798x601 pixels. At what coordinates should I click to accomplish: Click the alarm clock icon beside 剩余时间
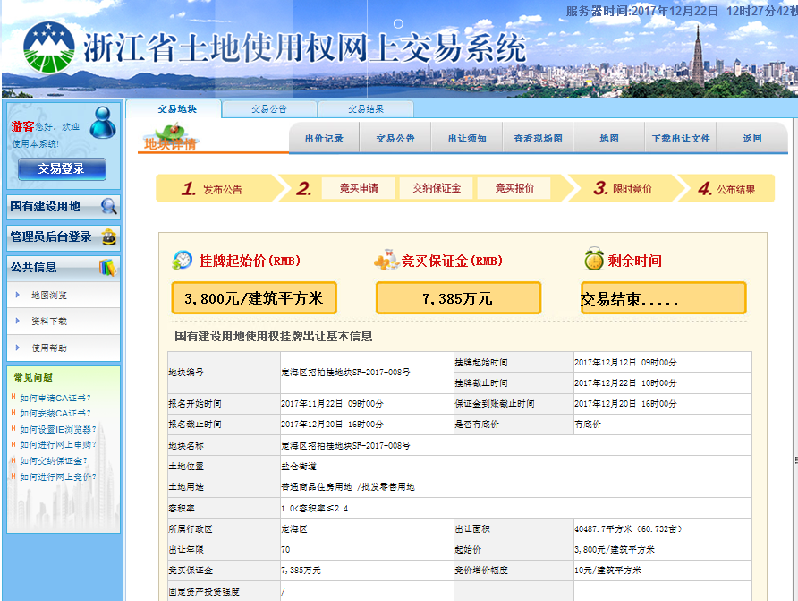click(x=594, y=260)
